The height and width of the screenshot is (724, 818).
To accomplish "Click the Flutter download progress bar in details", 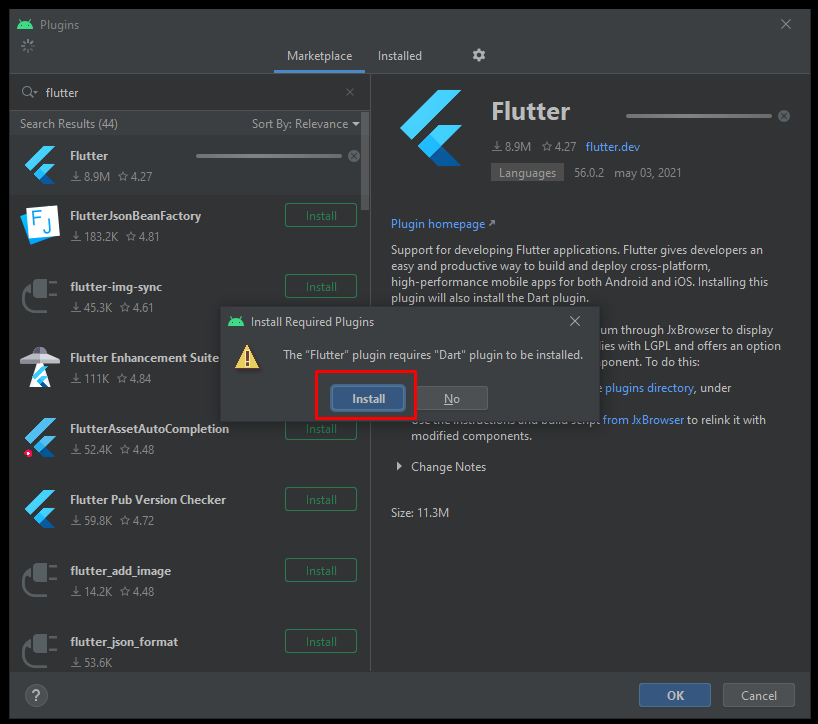I will 699,116.
